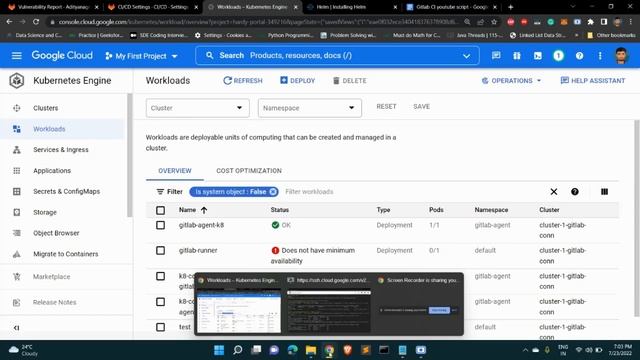Check the gitlab-runner row checkbox
The image size is (640, 360).
pos(160,251)
